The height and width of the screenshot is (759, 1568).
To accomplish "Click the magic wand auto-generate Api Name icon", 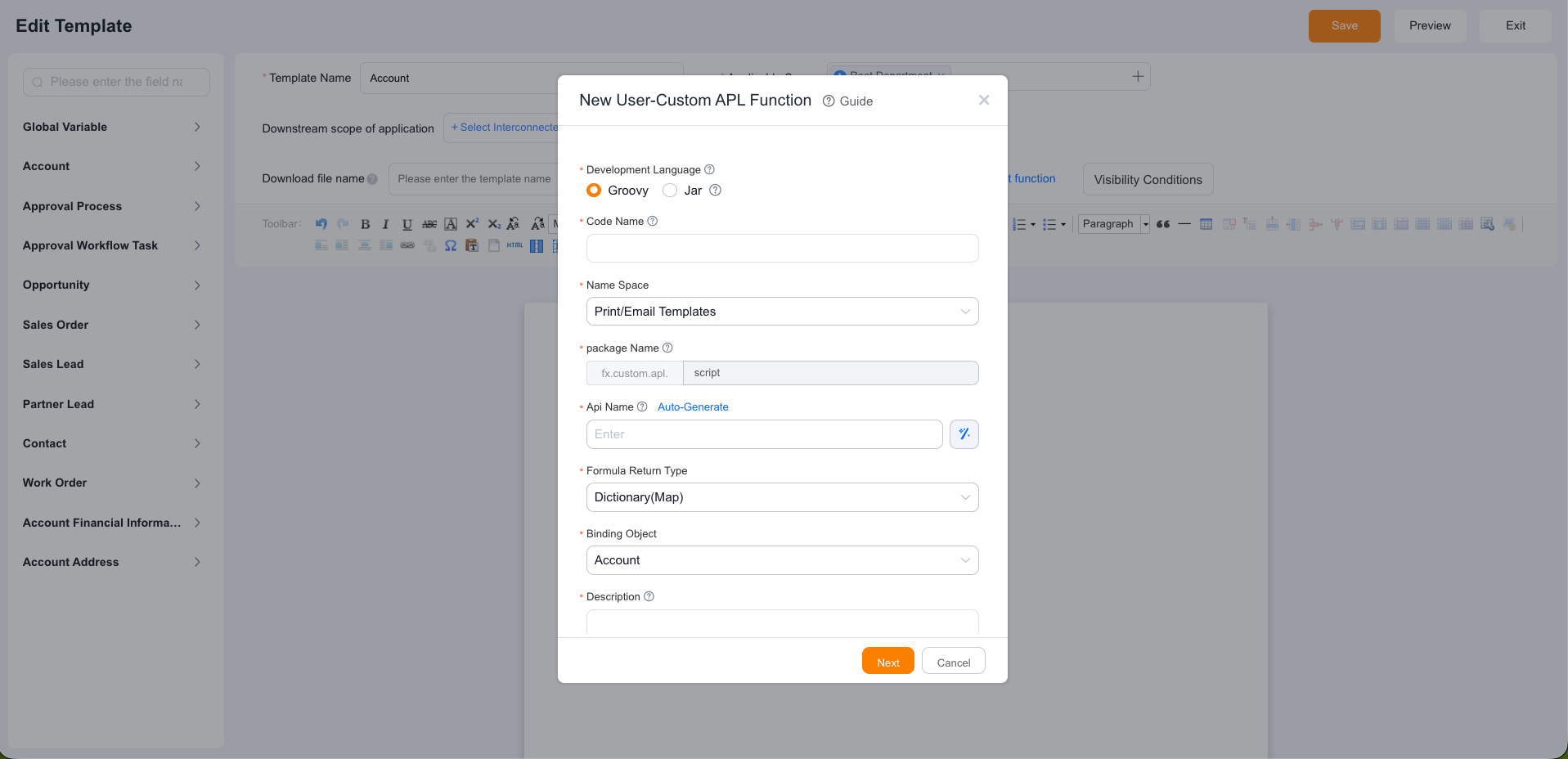I will pos(964,434).
